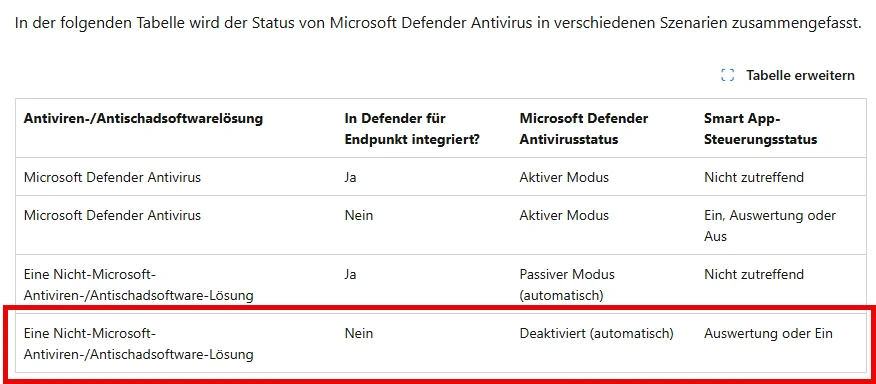Click the 'Deaktiviert (automatisch)' cell
The width and height of the screenshot is (876, 384).
pos(597,334)
